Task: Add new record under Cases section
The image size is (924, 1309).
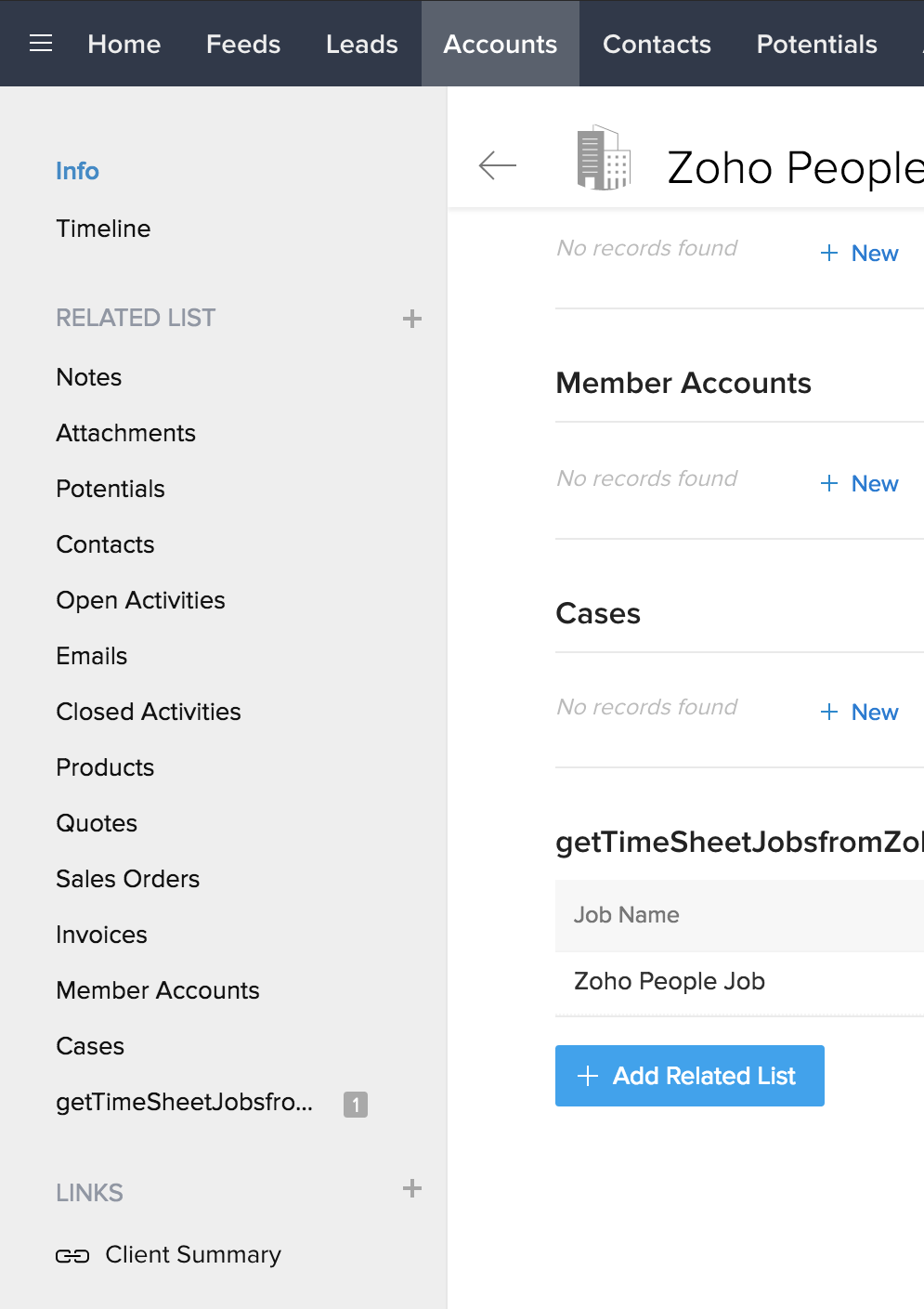Action: 860,712
